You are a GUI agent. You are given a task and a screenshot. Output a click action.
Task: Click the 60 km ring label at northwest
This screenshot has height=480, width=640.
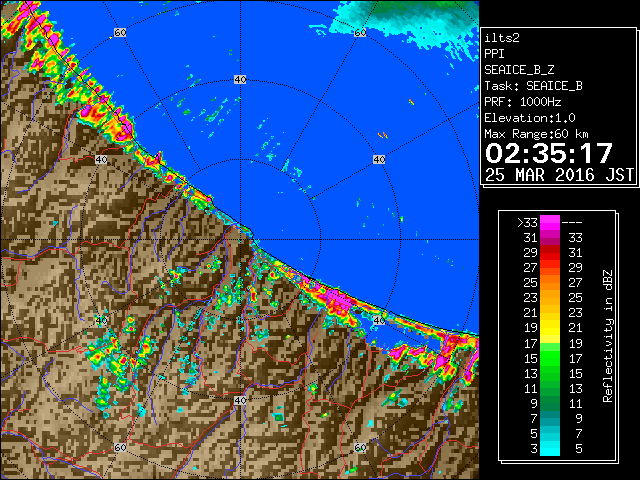(120, 32)
